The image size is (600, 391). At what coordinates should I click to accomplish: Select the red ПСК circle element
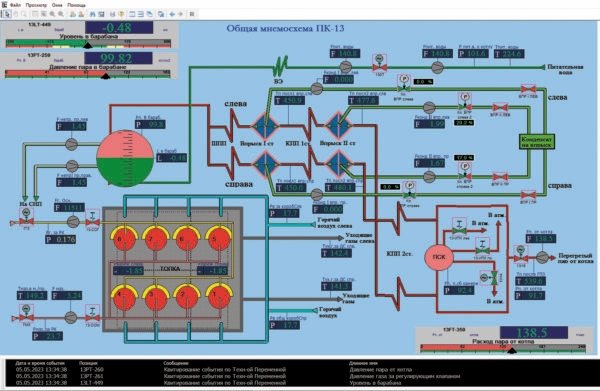pyautogui.click(x=439, y=257)
